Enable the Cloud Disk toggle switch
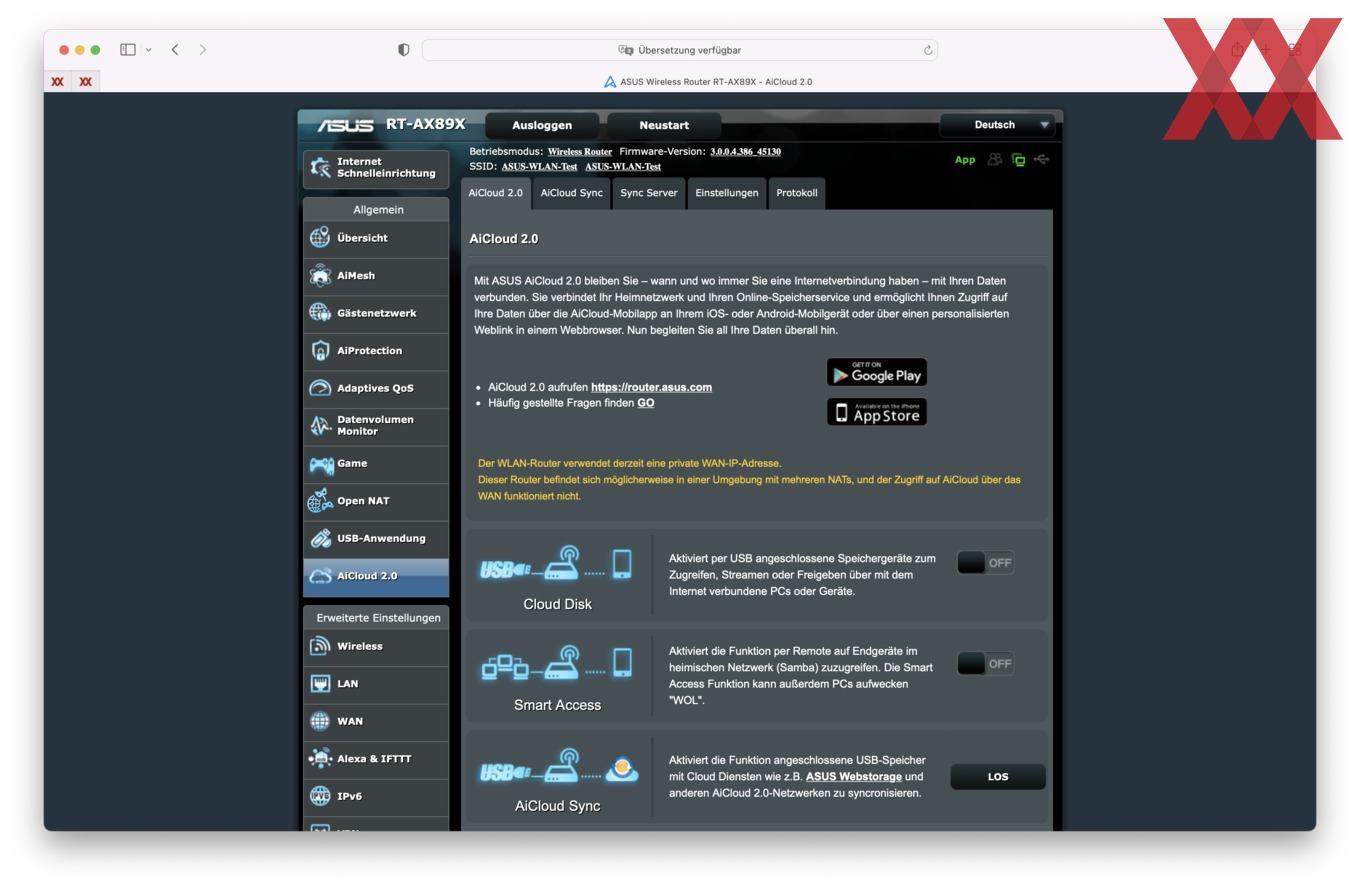Screen dimensions: 1360x889 coord(985,562)
